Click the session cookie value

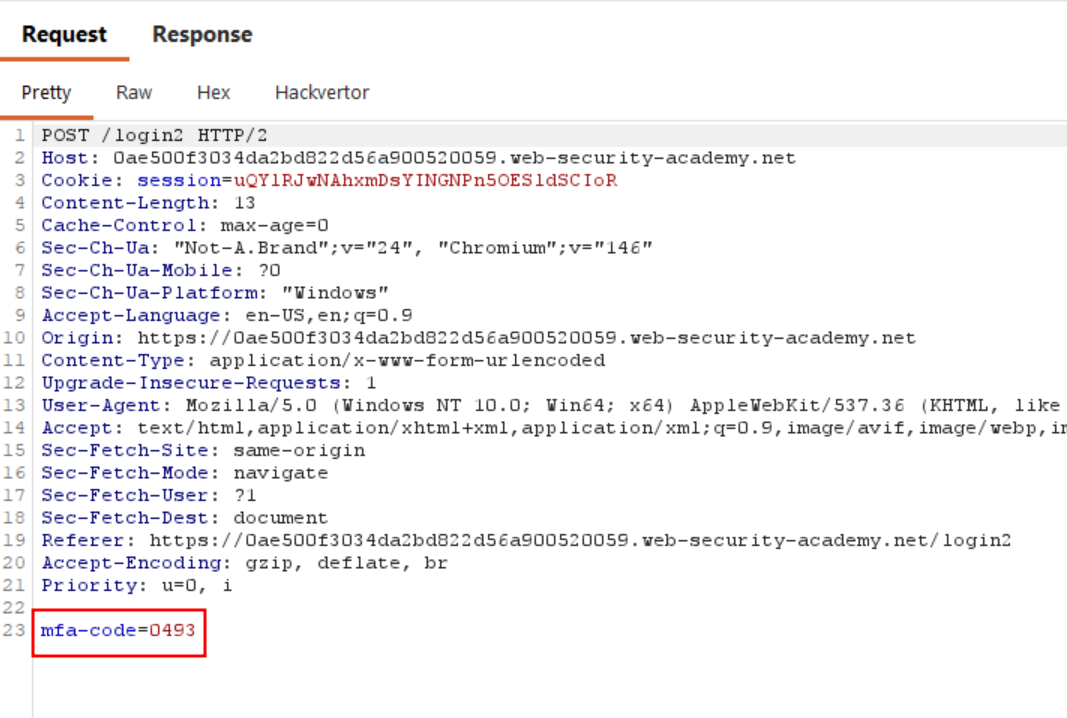pos(425,180)
